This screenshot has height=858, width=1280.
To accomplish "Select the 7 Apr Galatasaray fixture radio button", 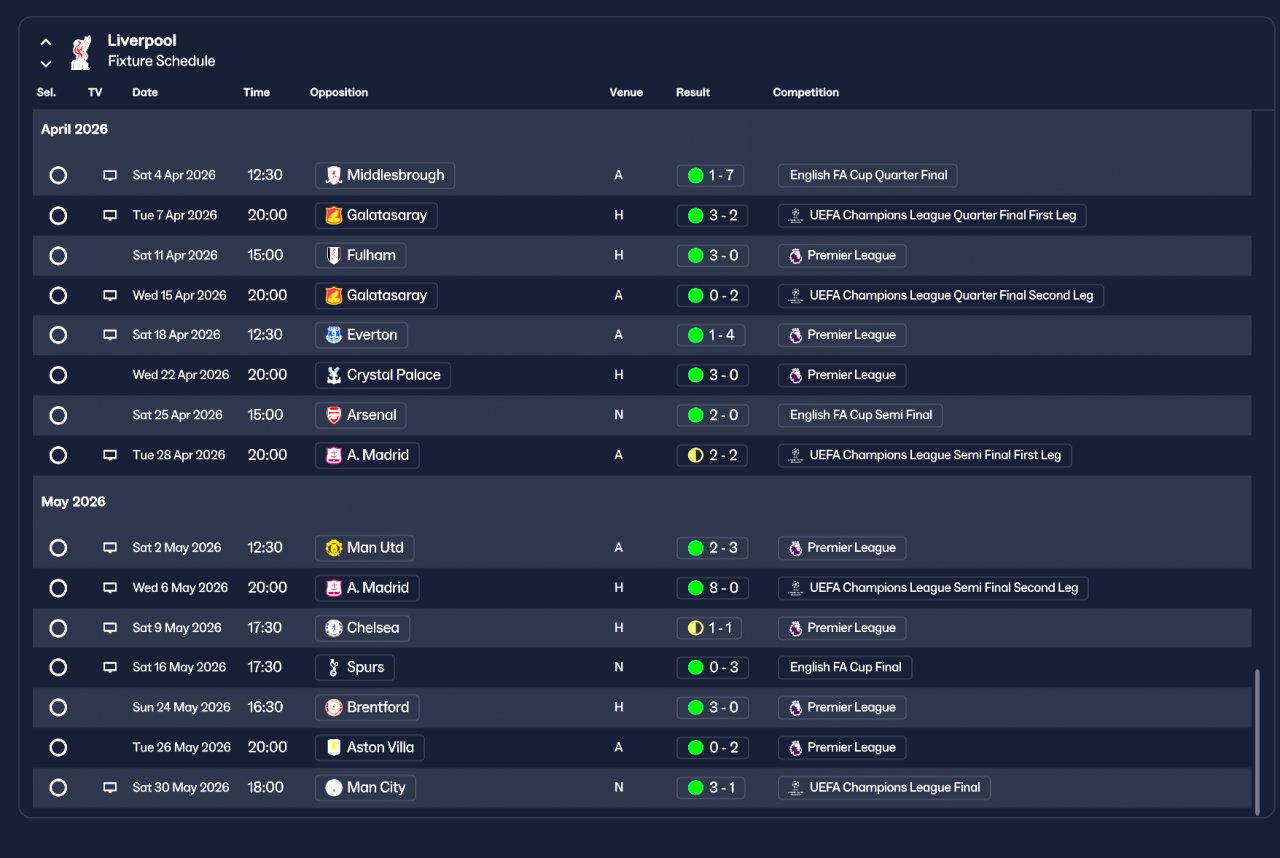I will 58,215.
